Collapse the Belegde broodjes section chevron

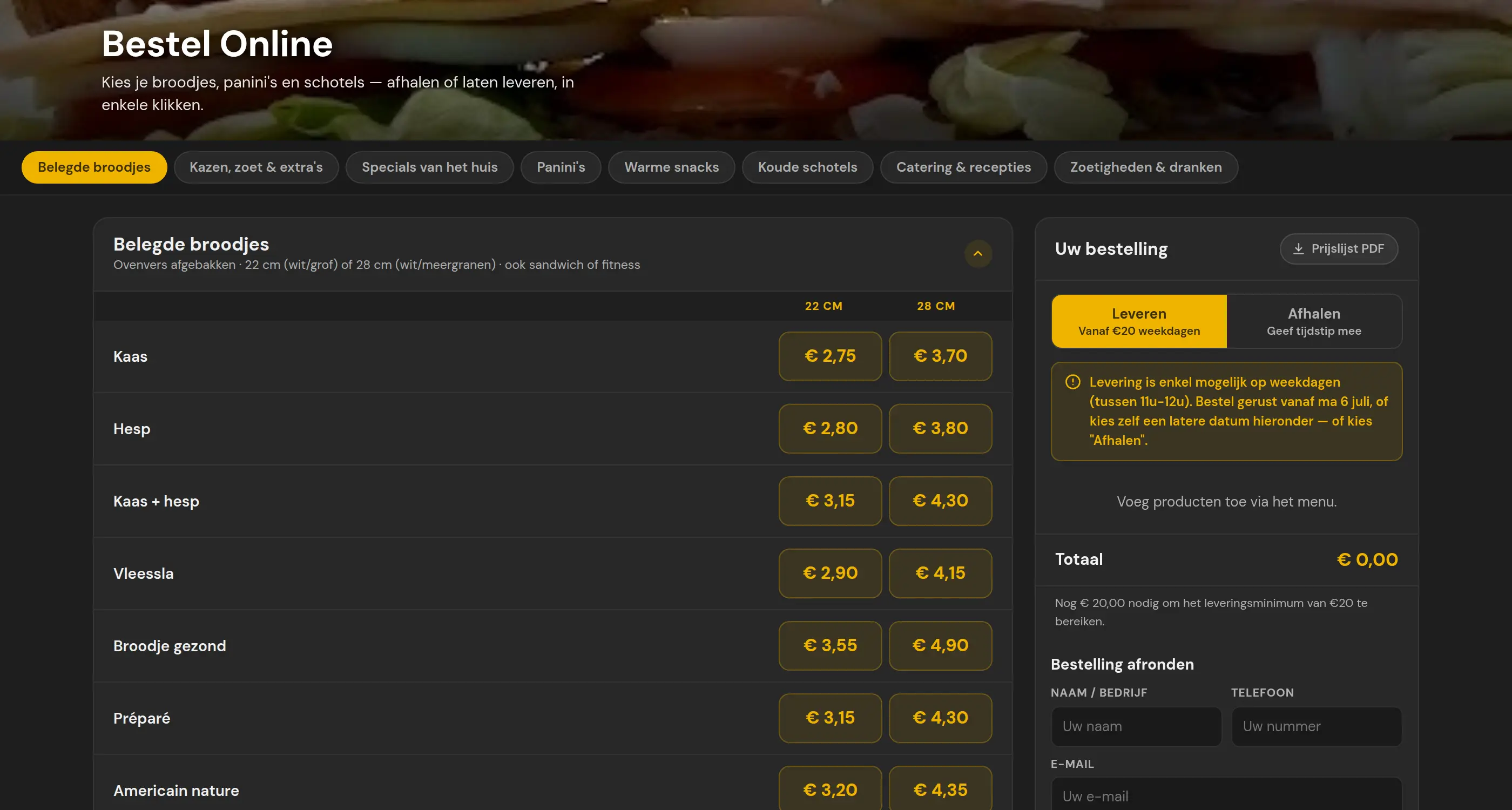978,254
